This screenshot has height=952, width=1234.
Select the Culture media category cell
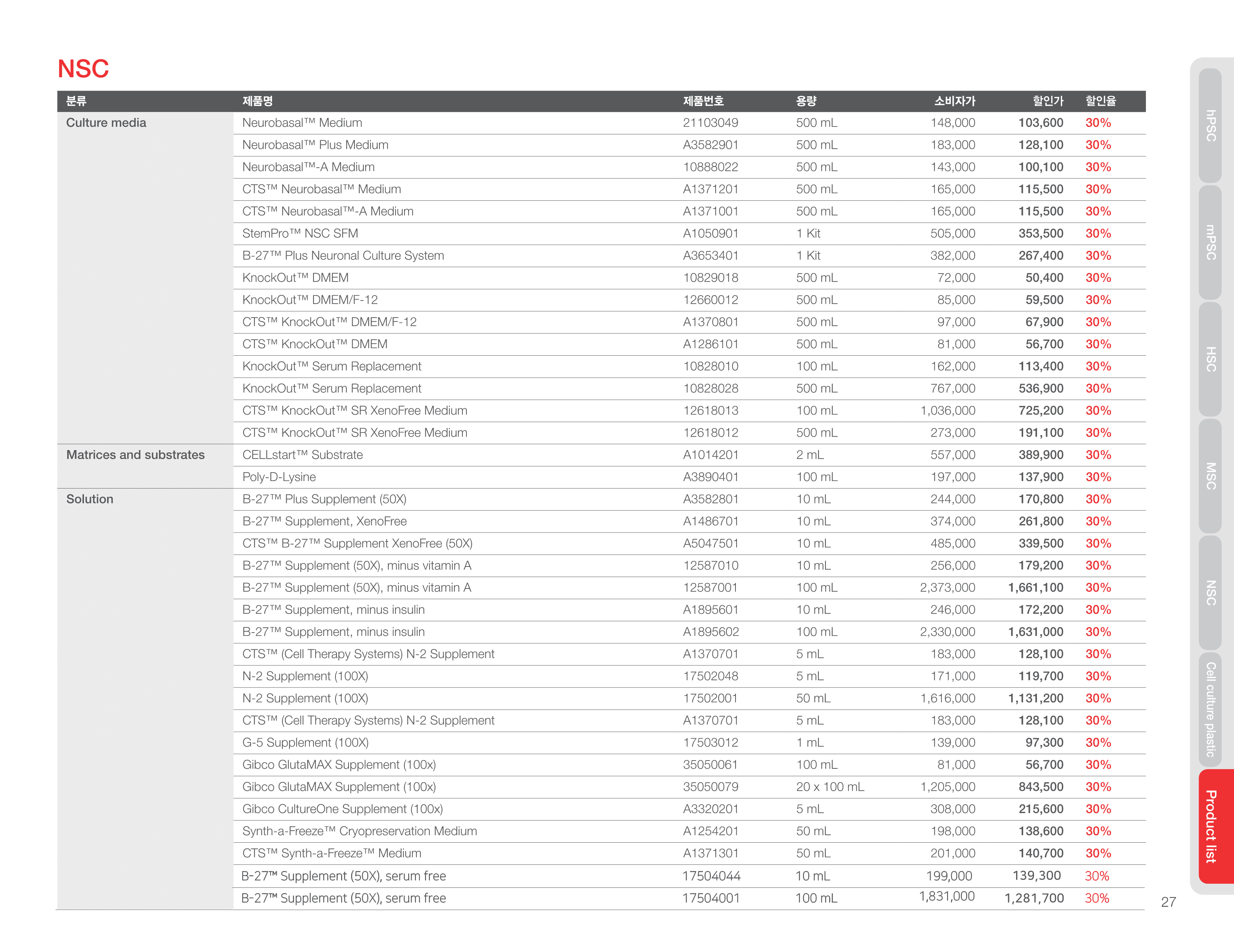106,123
